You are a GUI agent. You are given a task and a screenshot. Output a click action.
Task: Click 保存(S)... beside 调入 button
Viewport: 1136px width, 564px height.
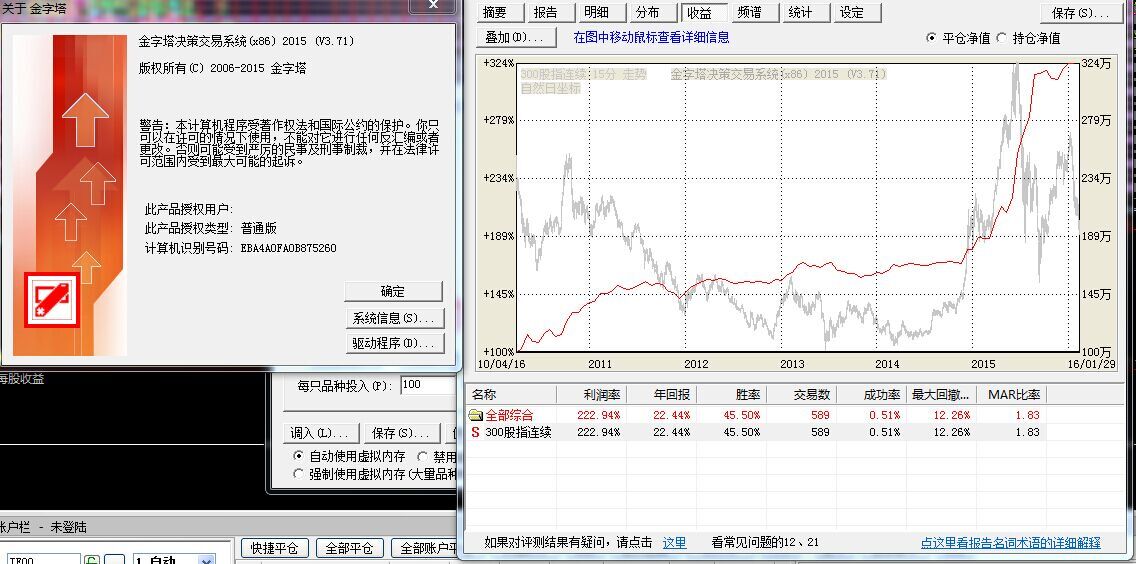[401, 433]
